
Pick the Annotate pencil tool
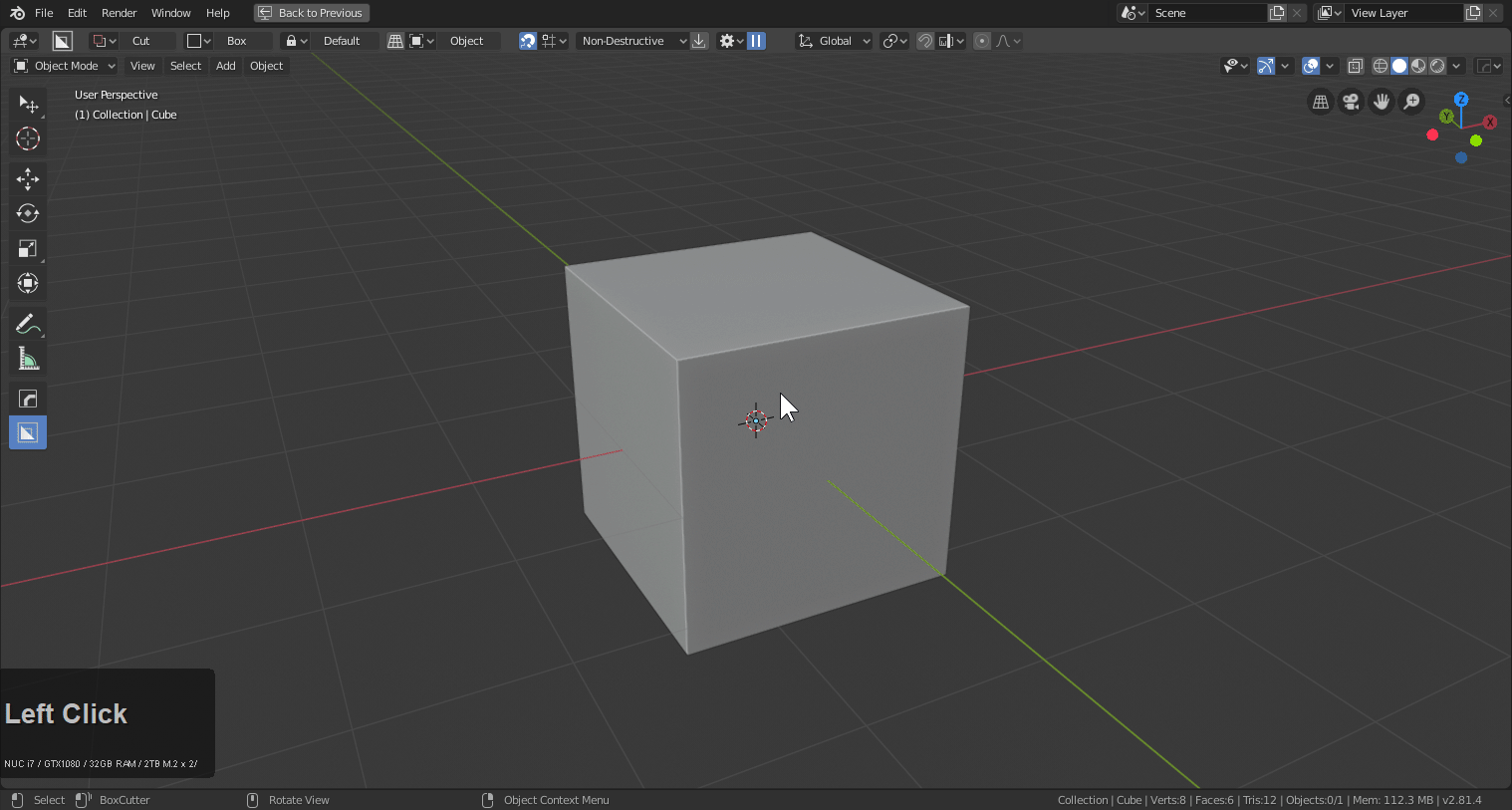(28, 325)
